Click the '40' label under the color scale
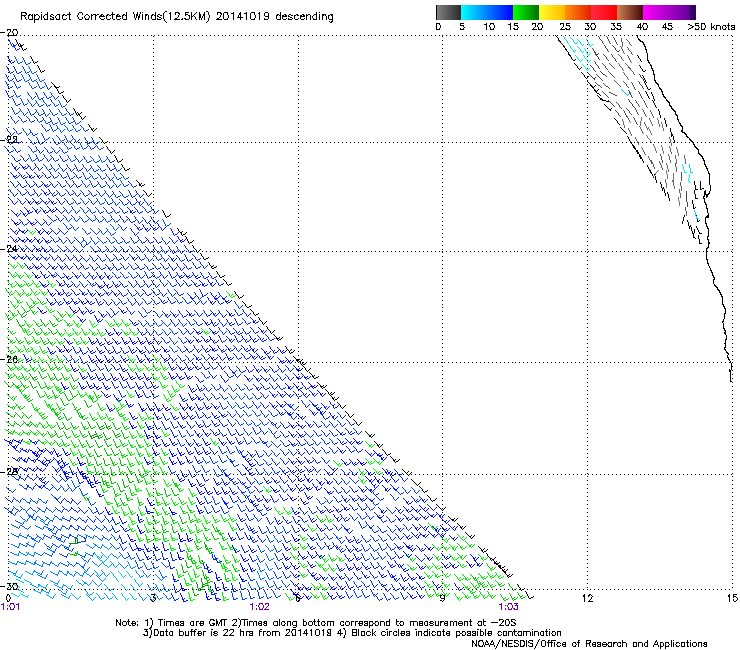740x650 pixels. (x=642, y=27)
